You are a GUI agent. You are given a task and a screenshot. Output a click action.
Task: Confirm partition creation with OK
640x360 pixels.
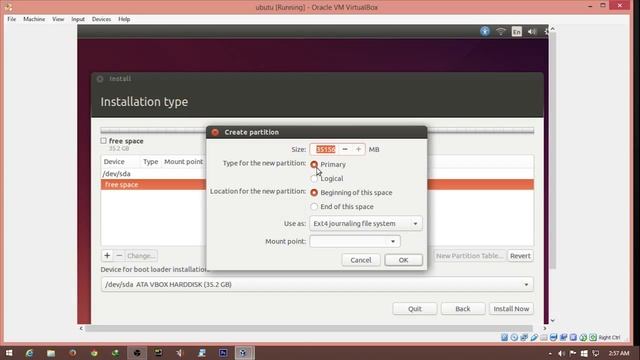pyautogui.click(x=403, y=260)
